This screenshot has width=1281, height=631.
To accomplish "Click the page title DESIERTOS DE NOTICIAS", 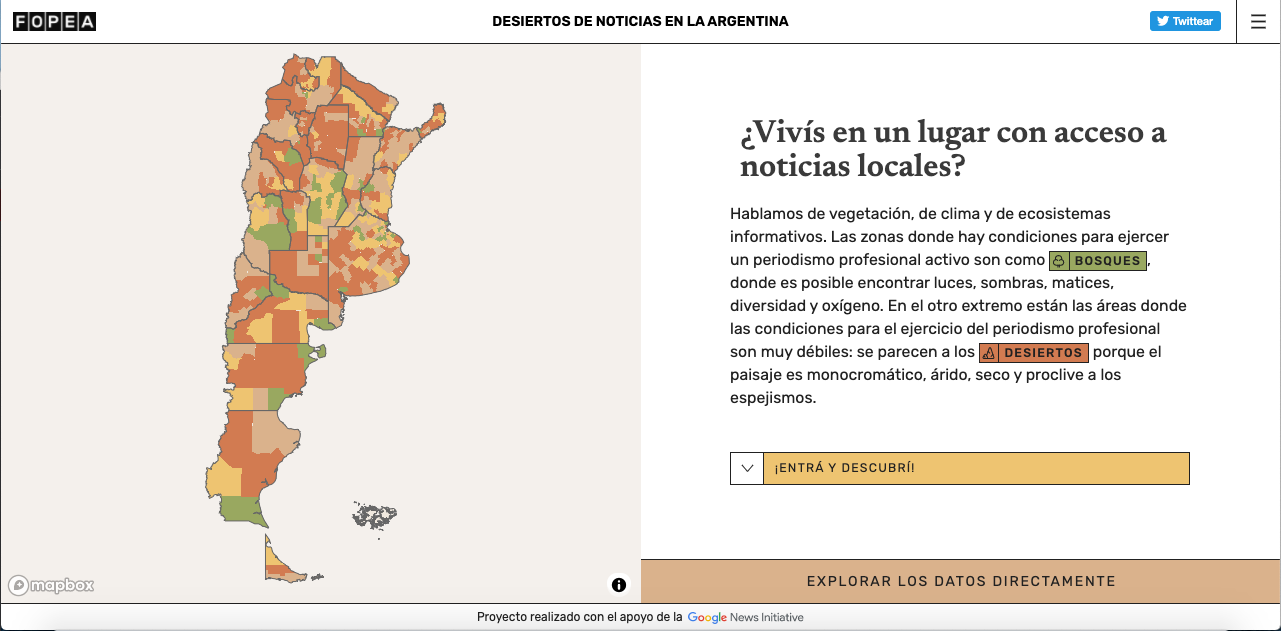I will point(640,21).
